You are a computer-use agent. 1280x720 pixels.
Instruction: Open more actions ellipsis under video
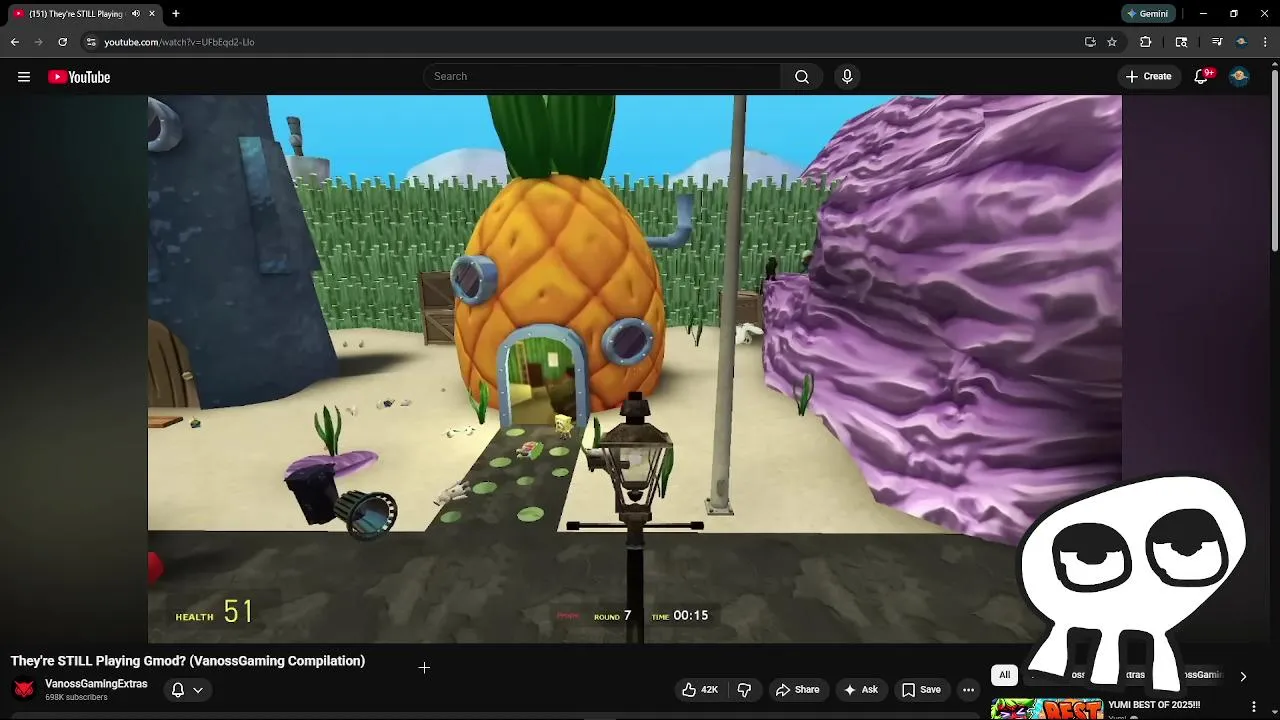[968, 690]
